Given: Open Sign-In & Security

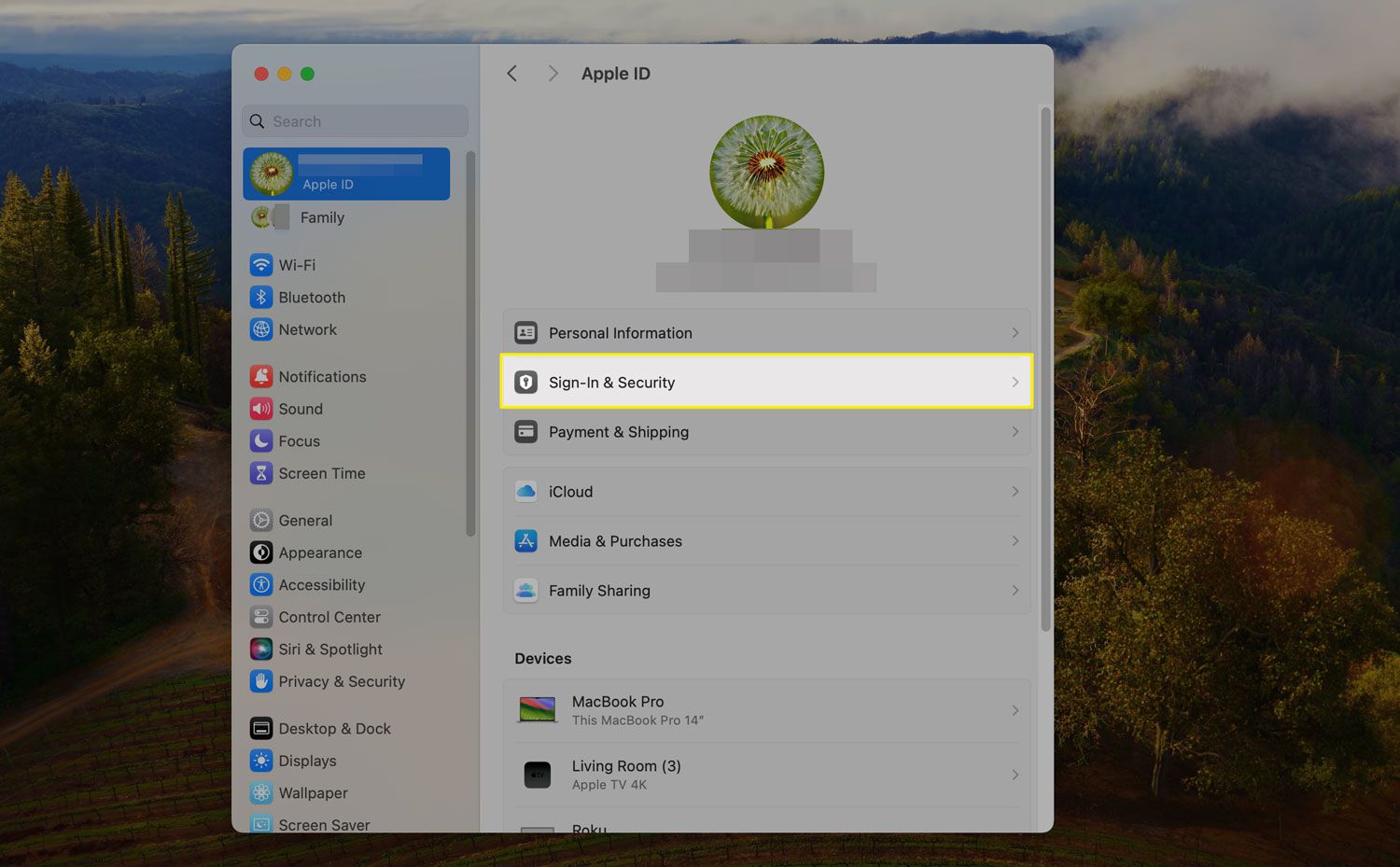Looking at the screenshot, I should click(x=765, y=383).
